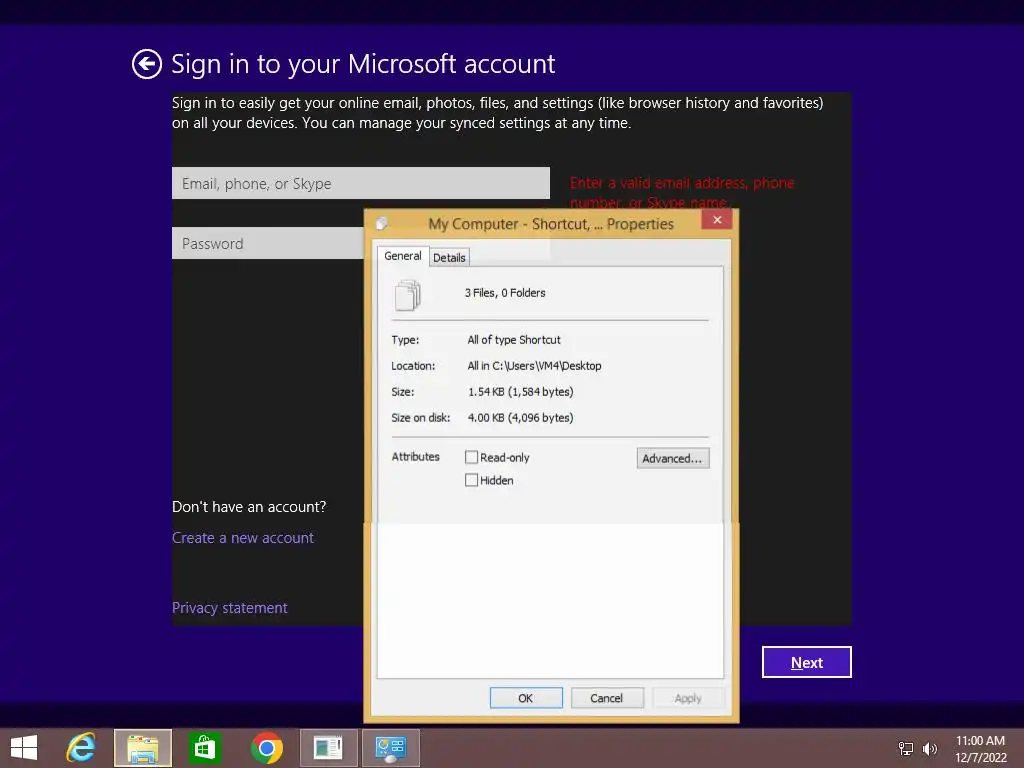Enable the Hidden attribute checkbox
This screenshot has width=1024, height=768.
click(472, 480)
